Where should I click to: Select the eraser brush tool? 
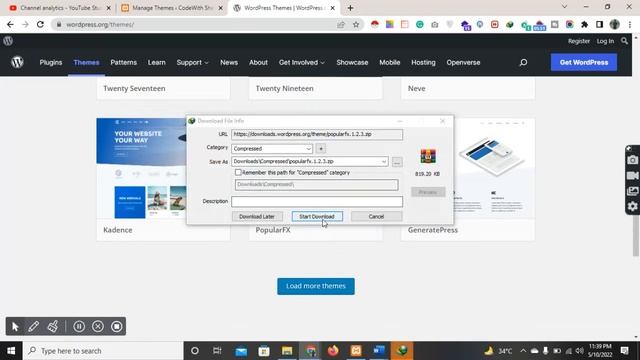point(53,327)
